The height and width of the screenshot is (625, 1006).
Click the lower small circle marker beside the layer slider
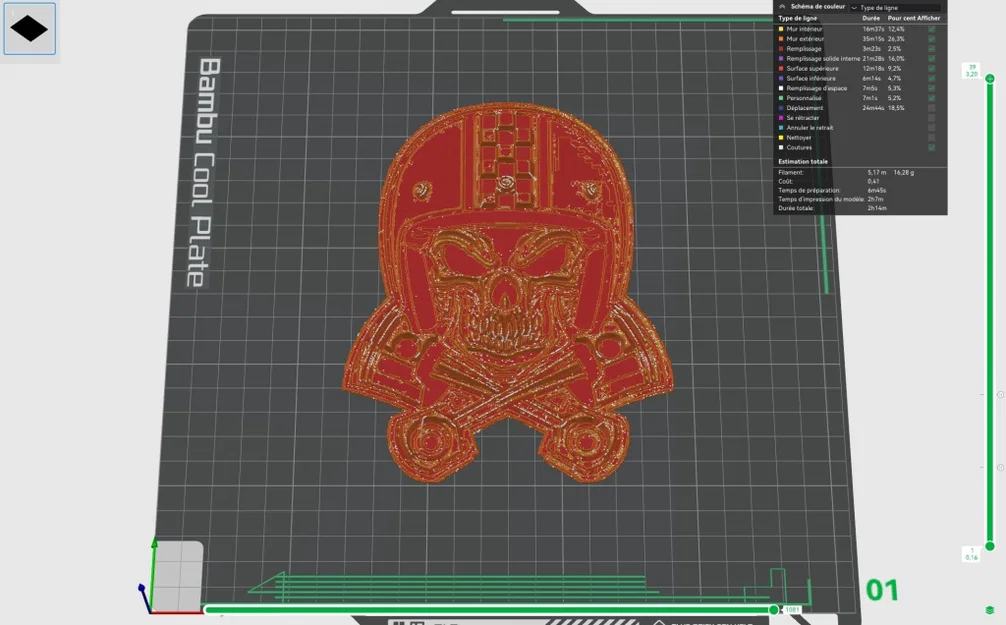pyautogui.click(x=1000, y=468)
